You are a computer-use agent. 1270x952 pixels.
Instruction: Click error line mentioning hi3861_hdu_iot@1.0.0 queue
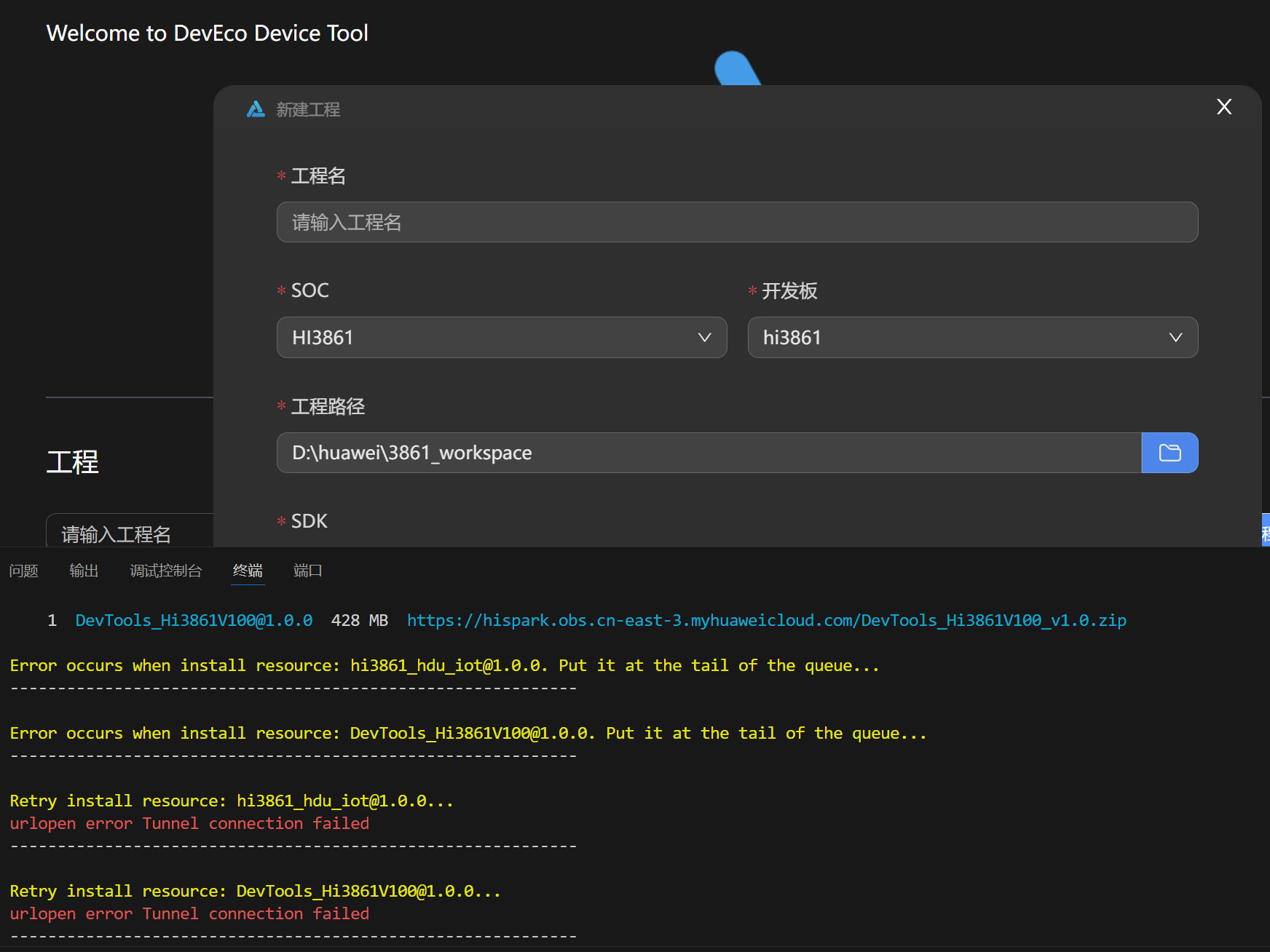tap(444, 665)
